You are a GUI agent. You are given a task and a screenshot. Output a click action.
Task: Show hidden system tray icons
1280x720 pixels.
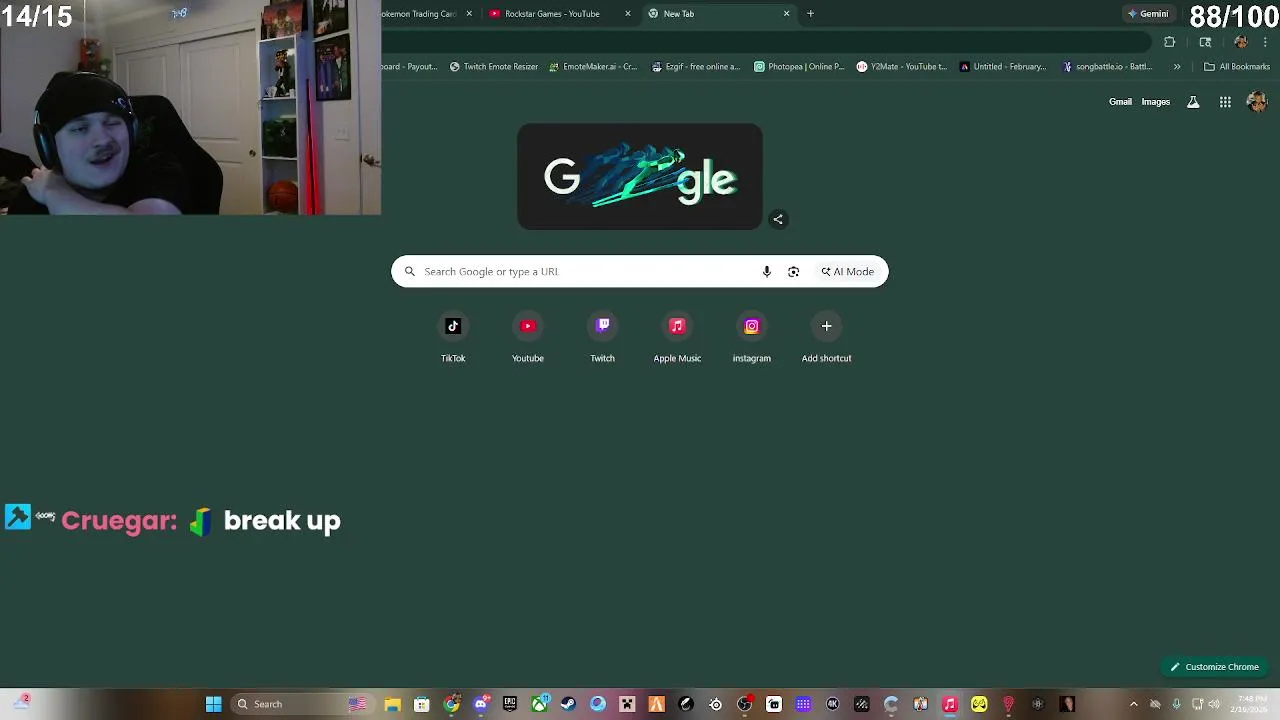(1133, 704)
